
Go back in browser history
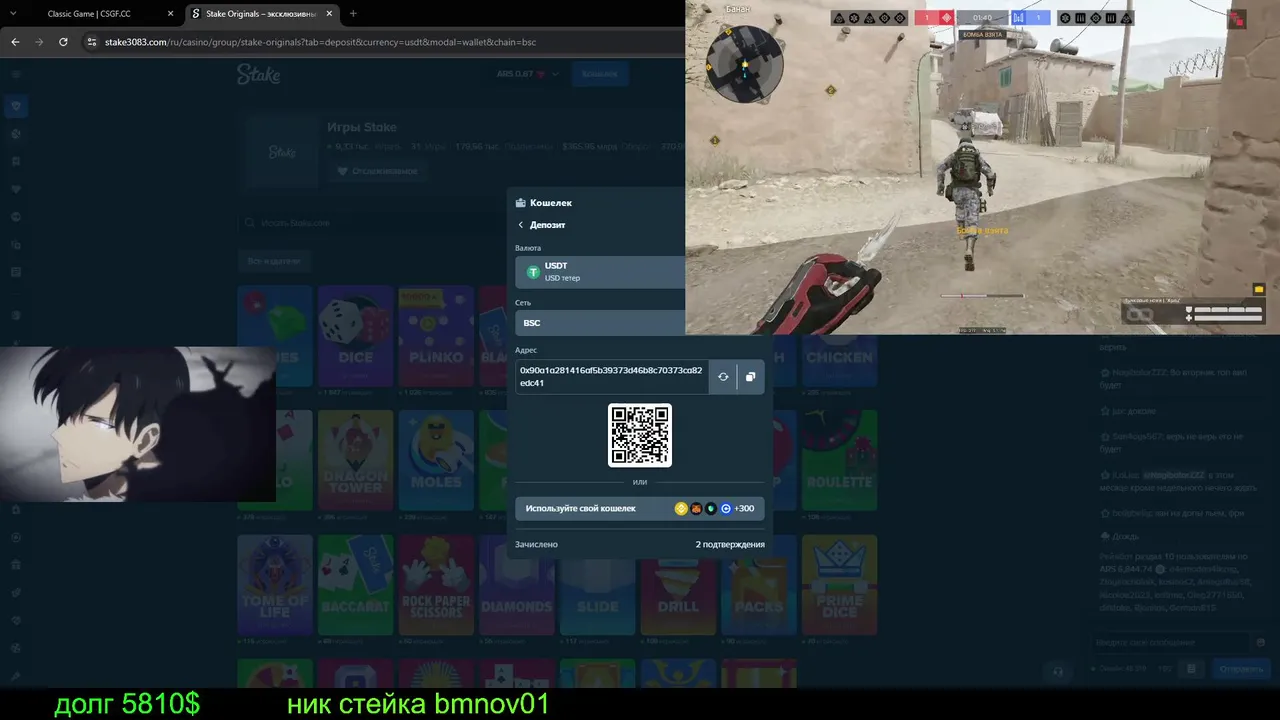(15, 42)
